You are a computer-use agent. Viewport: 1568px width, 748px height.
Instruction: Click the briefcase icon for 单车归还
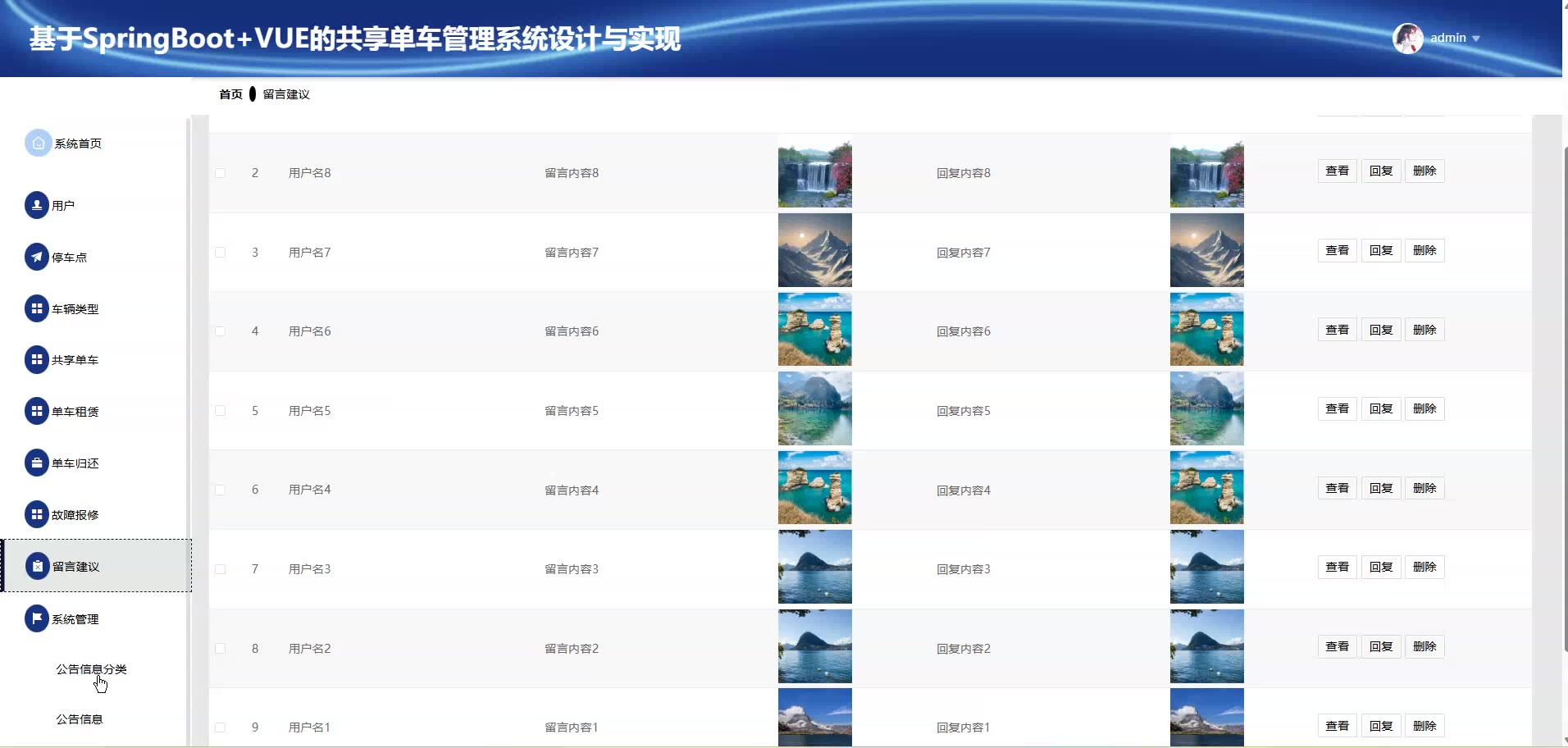[37, 463]
